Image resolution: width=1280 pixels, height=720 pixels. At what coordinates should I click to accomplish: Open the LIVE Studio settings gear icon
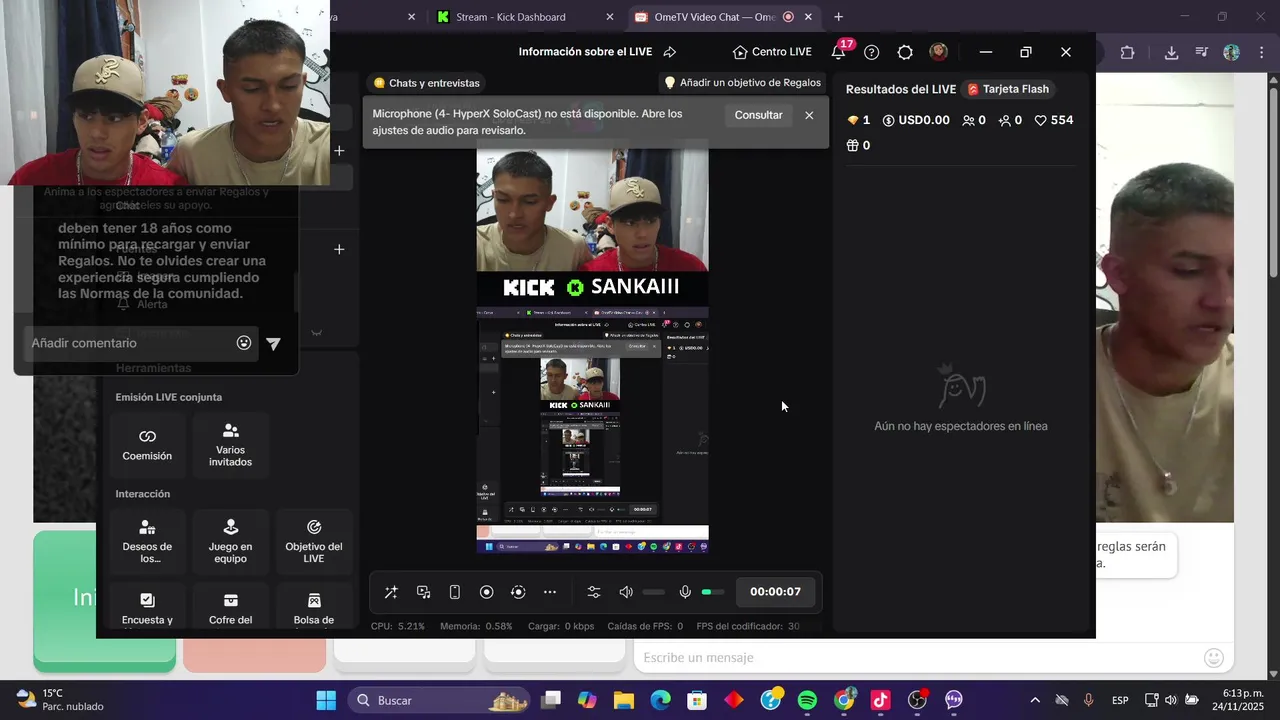(x=905, y=52)
